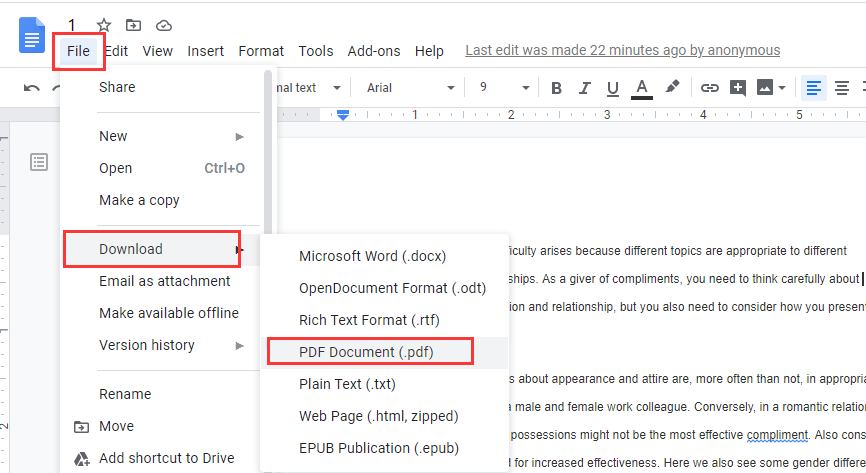Open the font size dropdown

(501, 88)
